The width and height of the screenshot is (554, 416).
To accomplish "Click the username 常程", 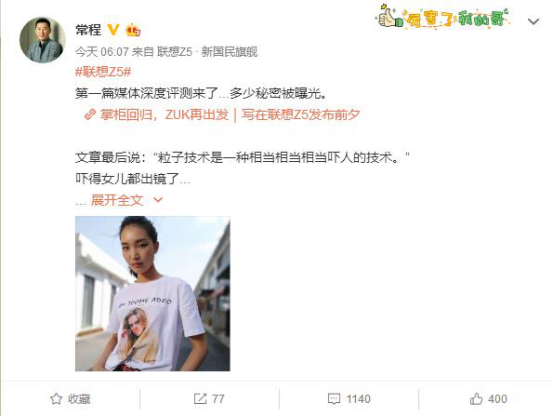I will tap(88, 30).
